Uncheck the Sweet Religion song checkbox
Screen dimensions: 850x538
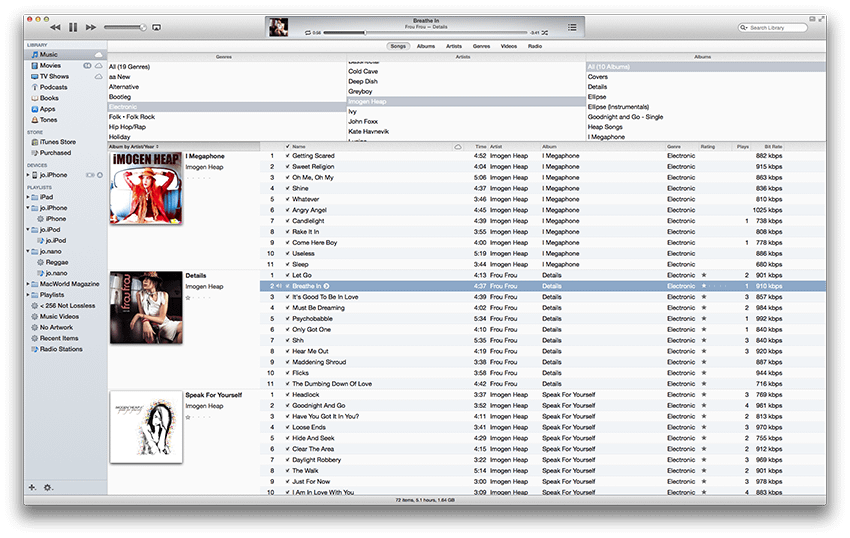pyautogui.click(x=287, y=166)
